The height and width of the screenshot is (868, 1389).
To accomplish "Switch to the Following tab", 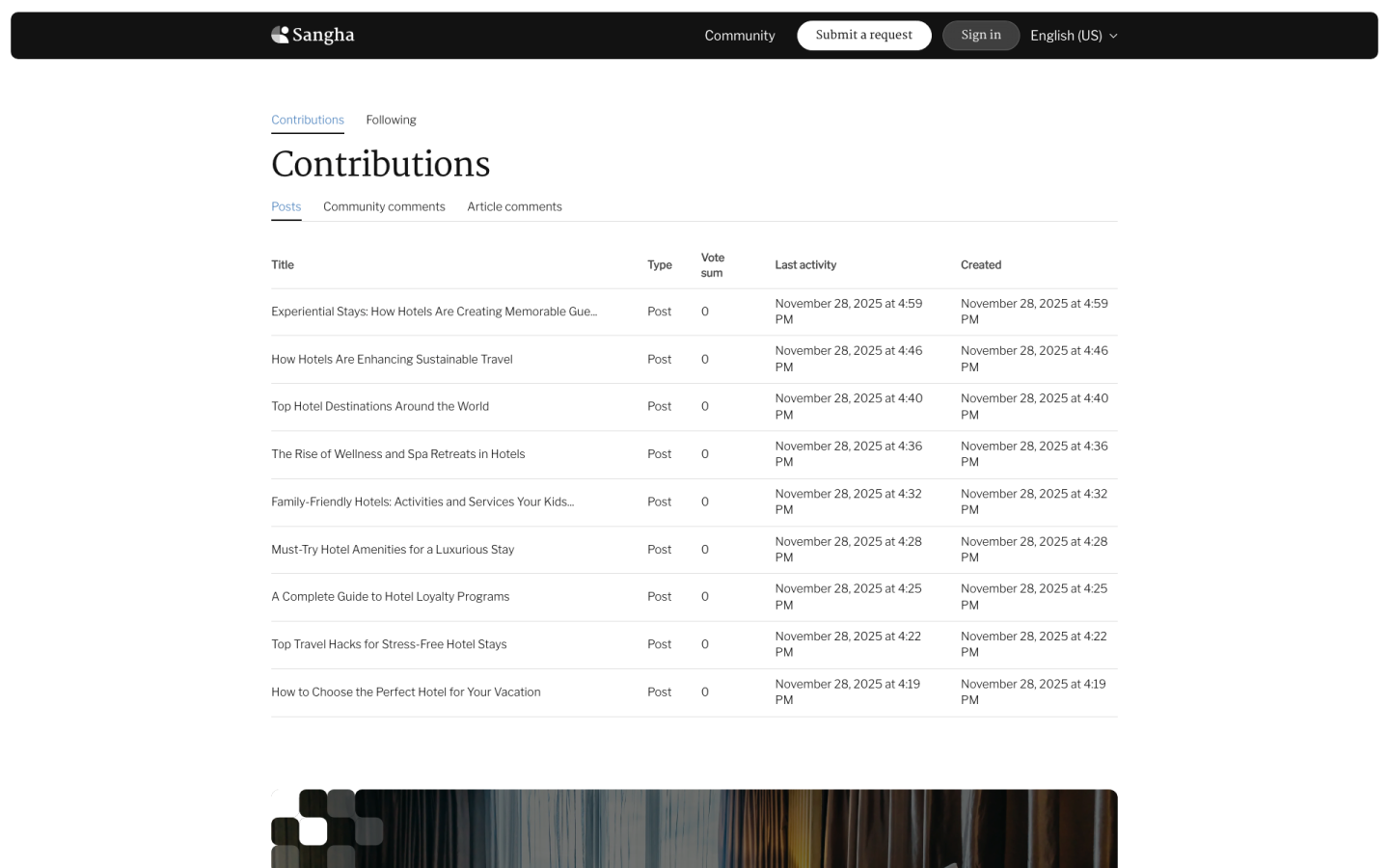I will tap(391, 120).
